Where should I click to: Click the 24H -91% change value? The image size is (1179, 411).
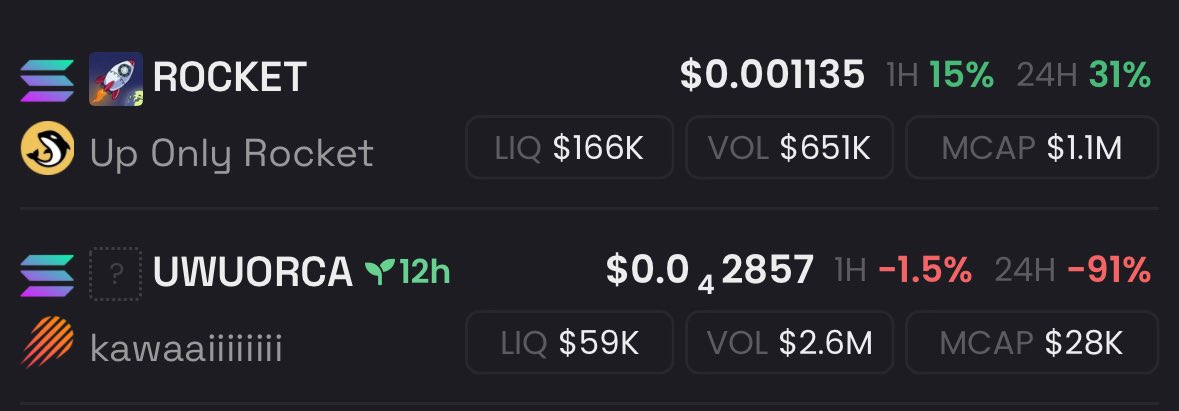pos(1109,270)
